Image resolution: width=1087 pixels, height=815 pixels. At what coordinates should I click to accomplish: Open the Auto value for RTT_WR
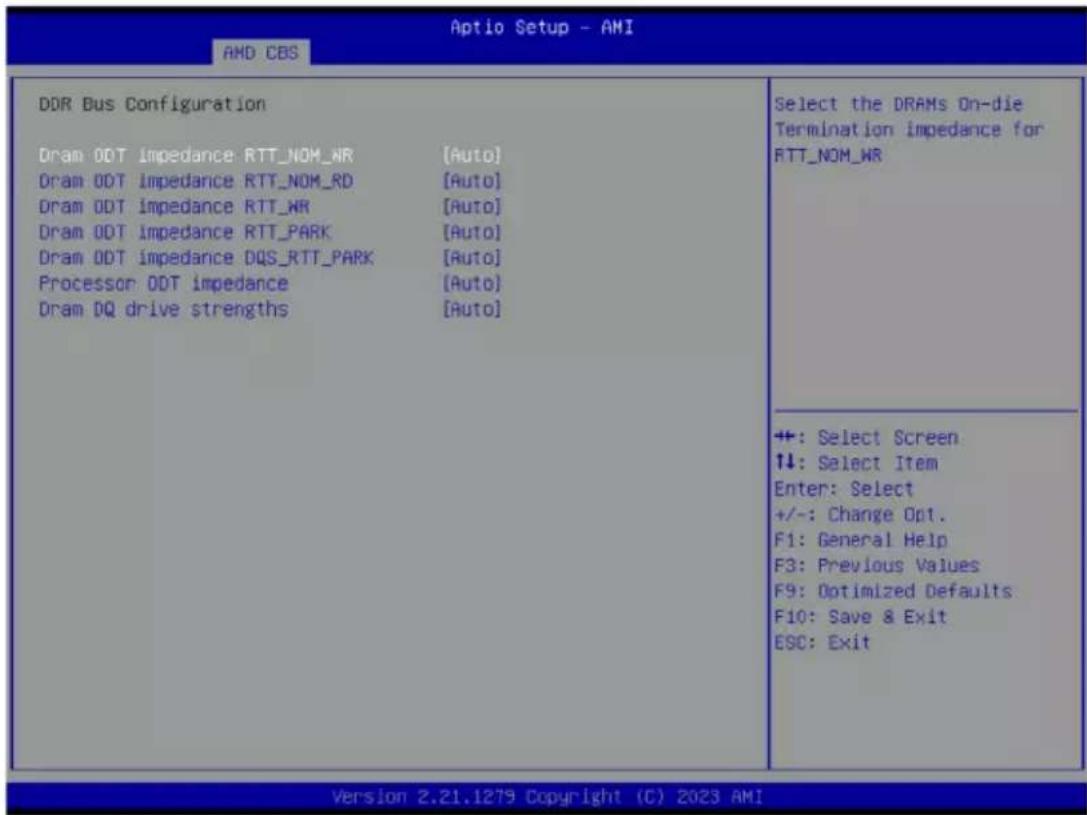pos(471,207)
